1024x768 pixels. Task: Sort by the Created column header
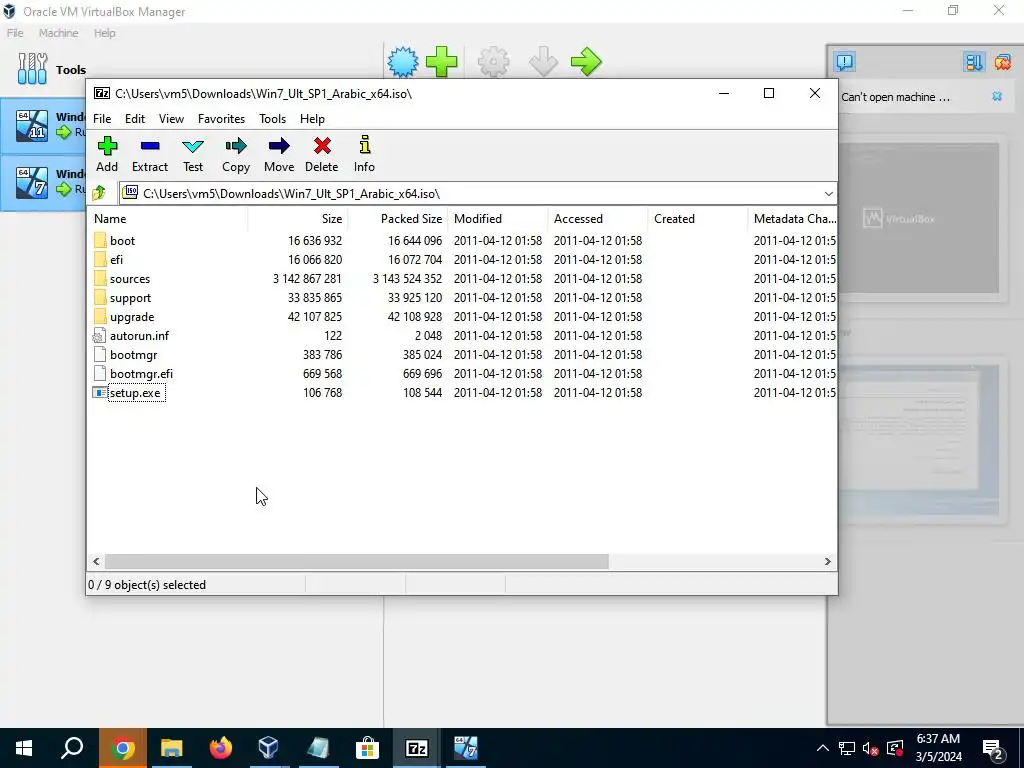[x=697, y=219]
